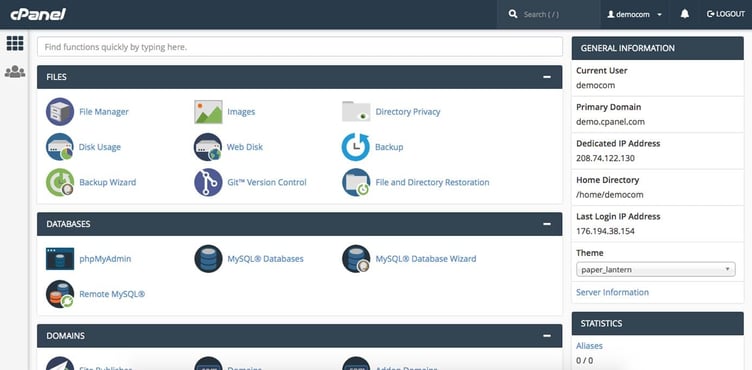Collapse the Domains section

point(547,336)
